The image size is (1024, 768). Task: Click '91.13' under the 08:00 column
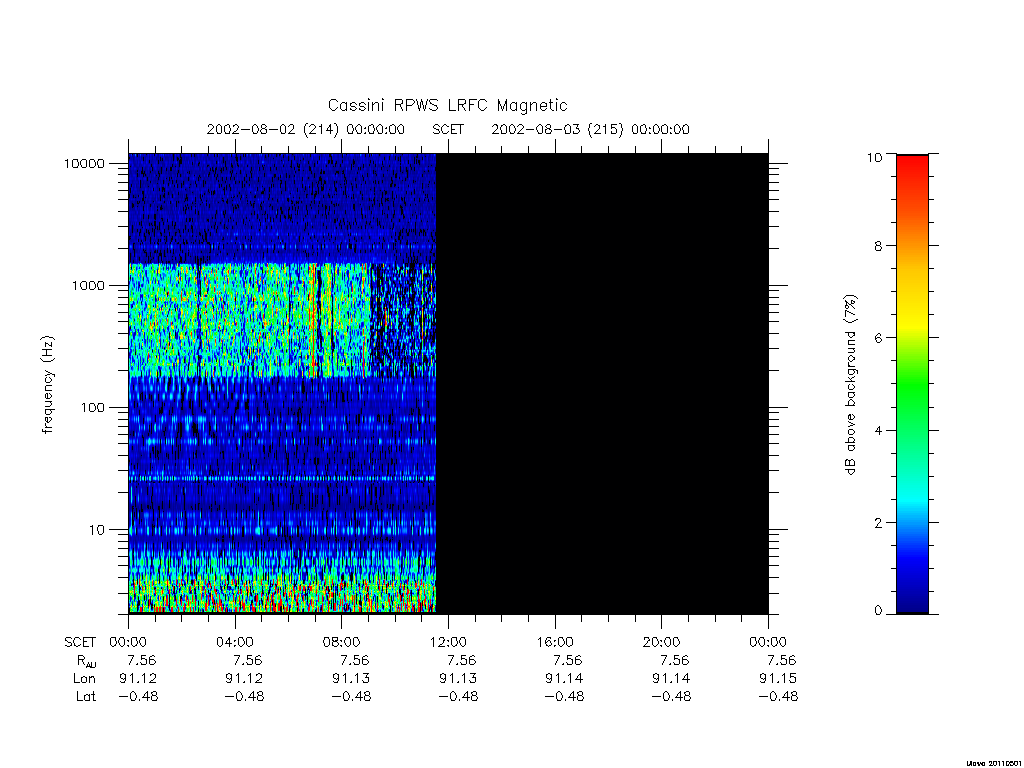click(x=351, y=679)
